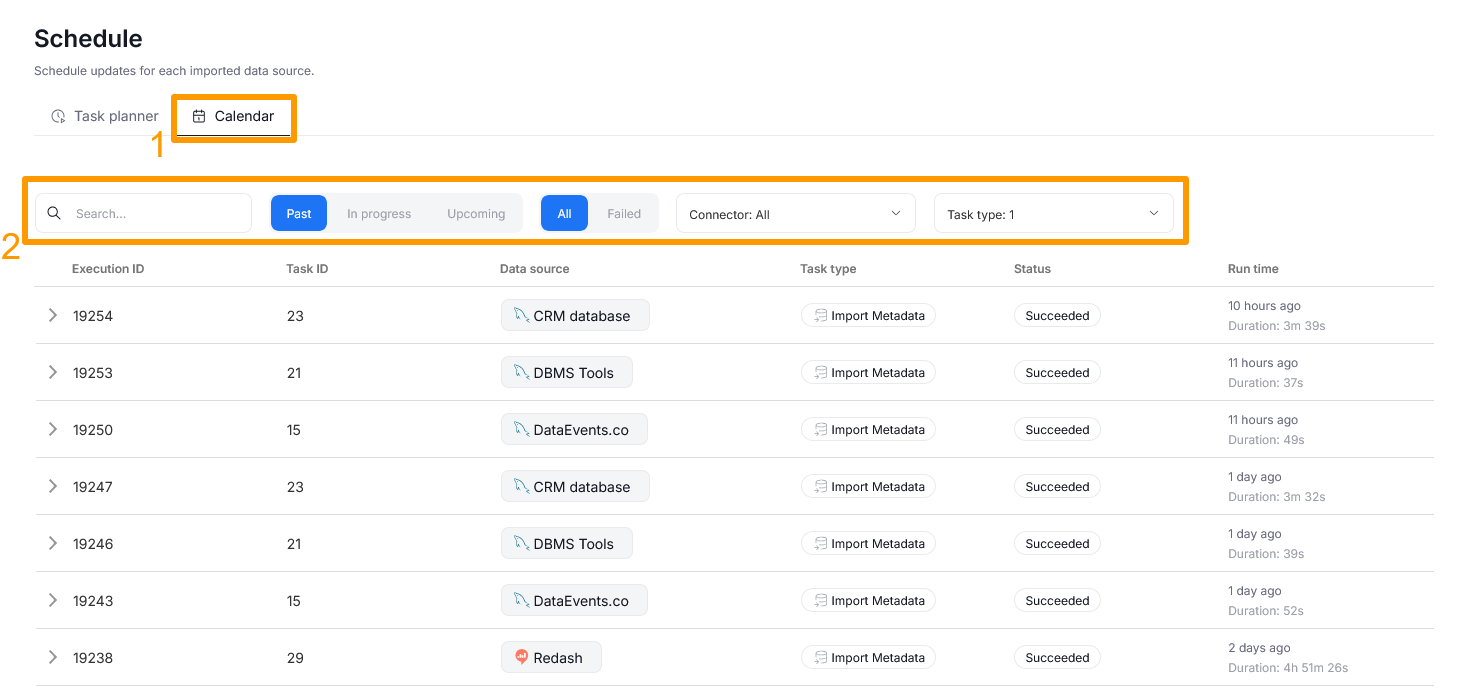Click DataEvents.co icon in execution 19250
The height and width of the screenshot is (688, 1479).
click(521, 429)
